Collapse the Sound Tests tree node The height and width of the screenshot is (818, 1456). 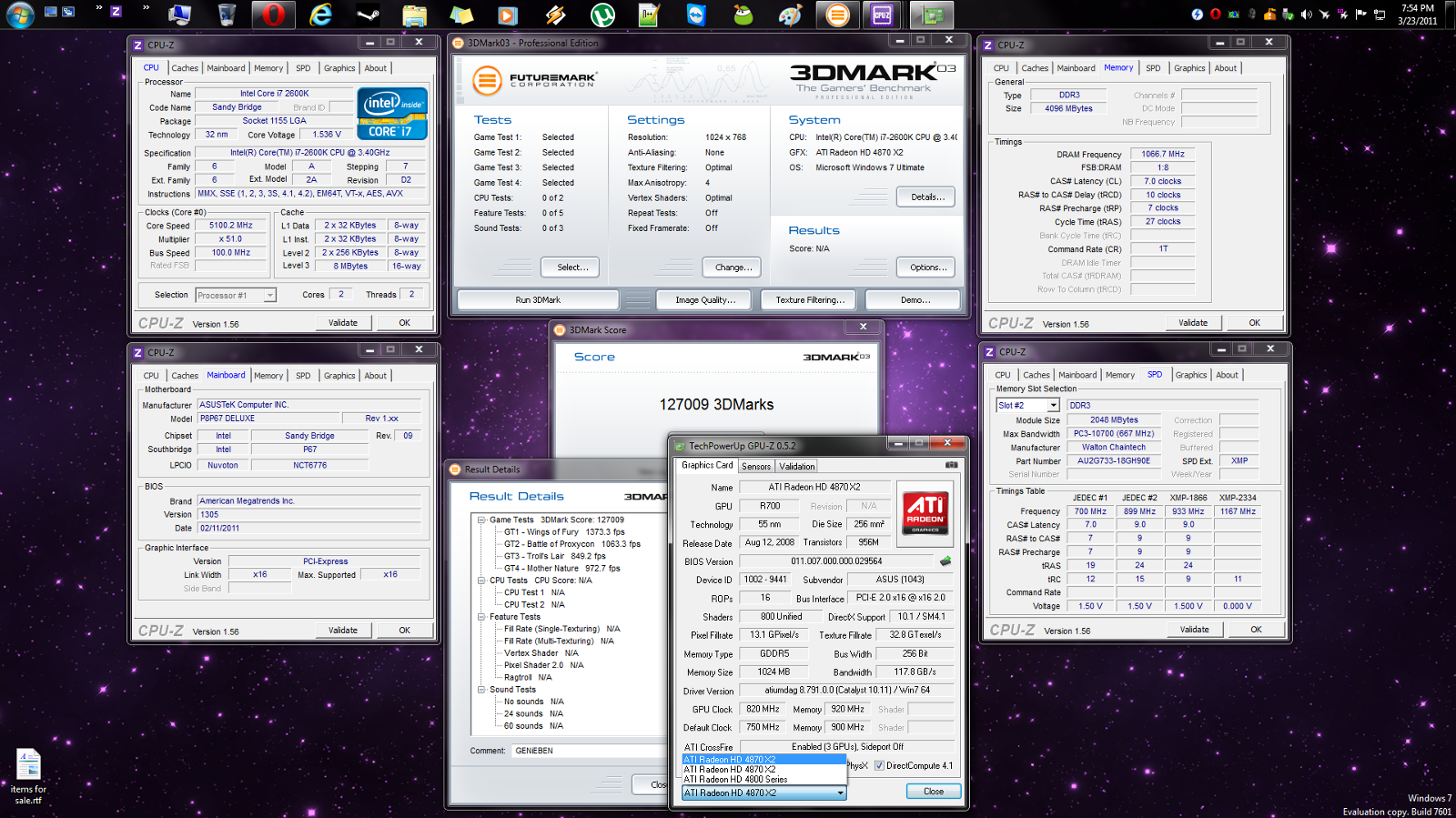click(x=481, y=689)
